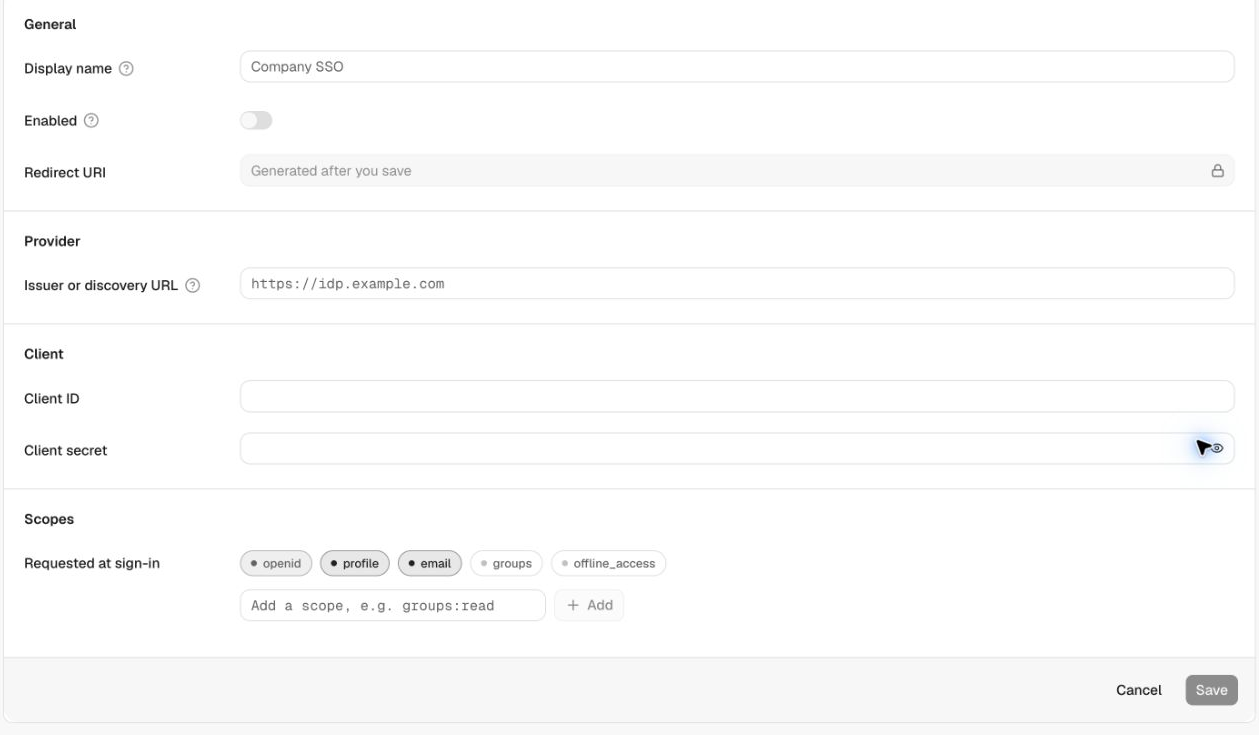Click the Enabled label text
The height and width of the screenshot is (735, 1259).
pyautogui.click(x=51, y=120)
